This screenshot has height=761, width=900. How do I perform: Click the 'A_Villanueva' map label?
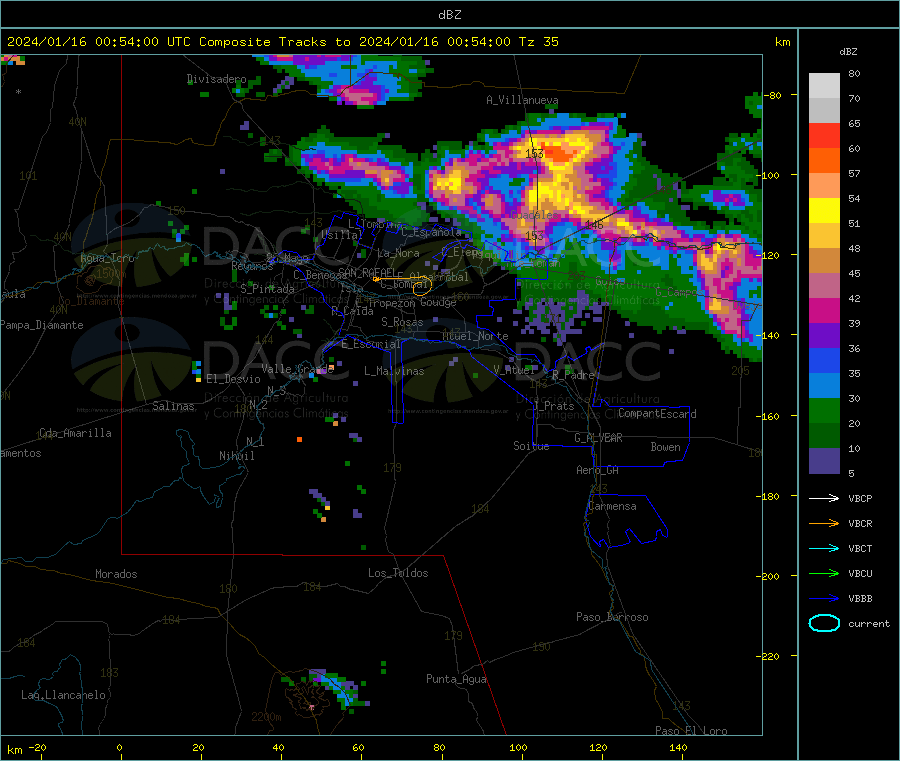coord(522,100)
